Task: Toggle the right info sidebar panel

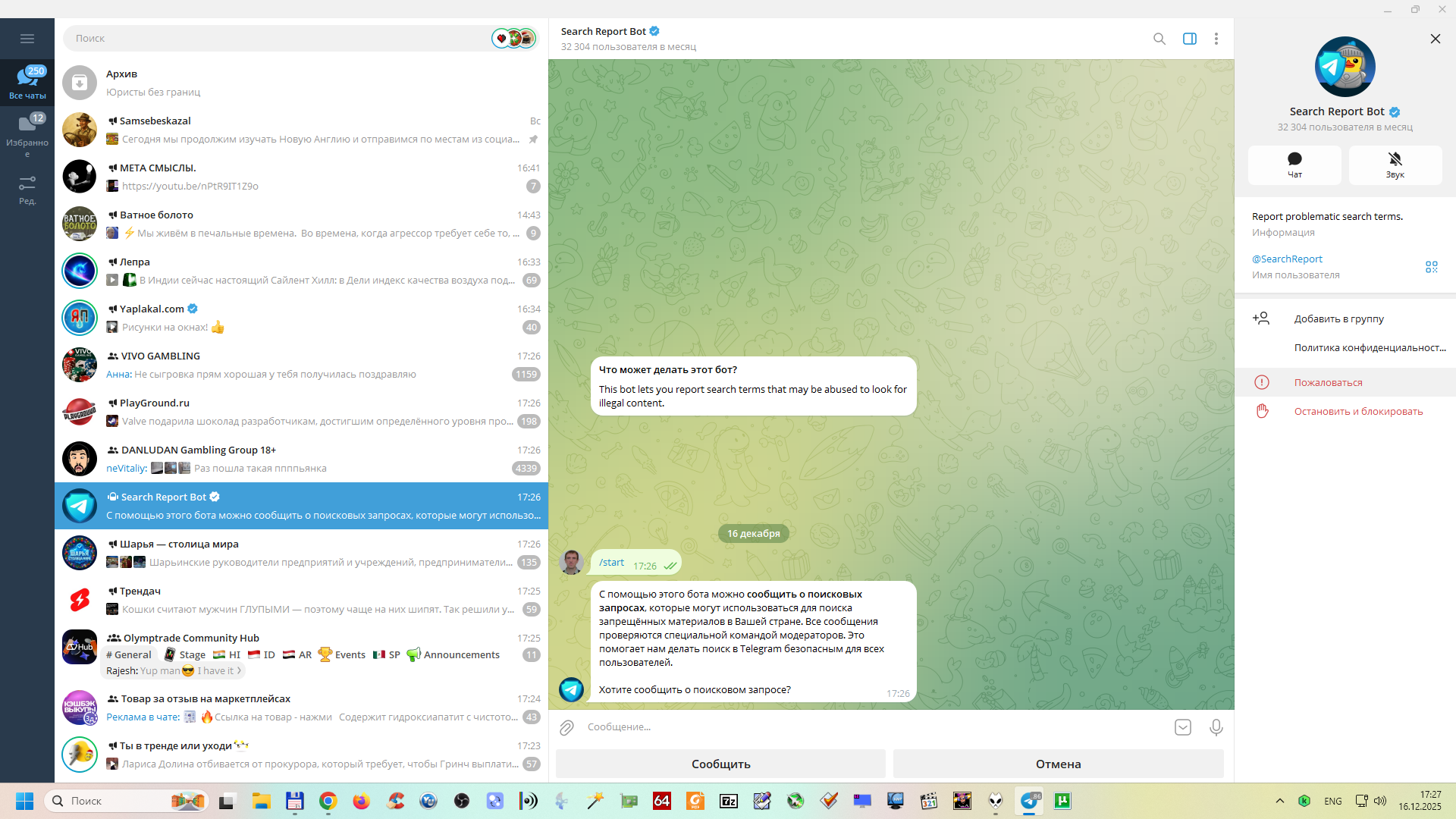Action: 1189,39
